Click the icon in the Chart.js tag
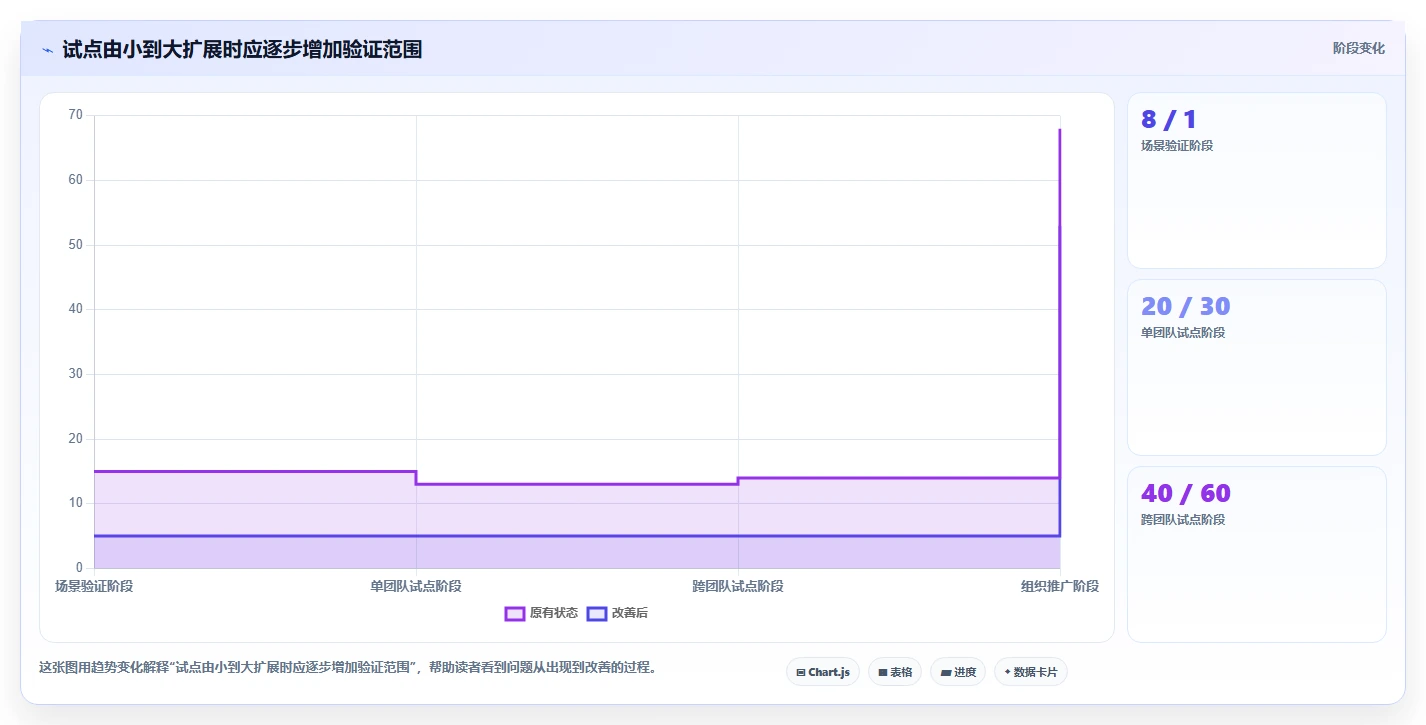The width and height of the screenshot is (1426, 725). 801,673
